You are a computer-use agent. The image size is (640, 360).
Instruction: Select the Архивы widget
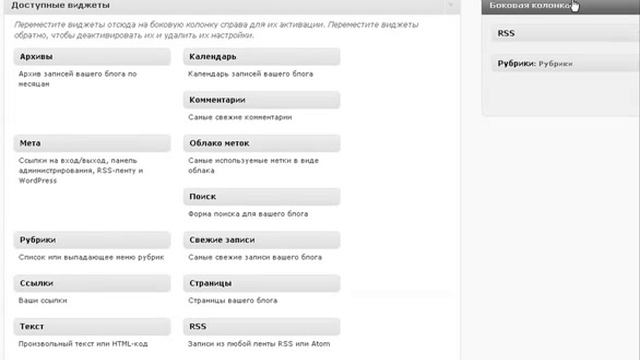(x=92, y=57)
